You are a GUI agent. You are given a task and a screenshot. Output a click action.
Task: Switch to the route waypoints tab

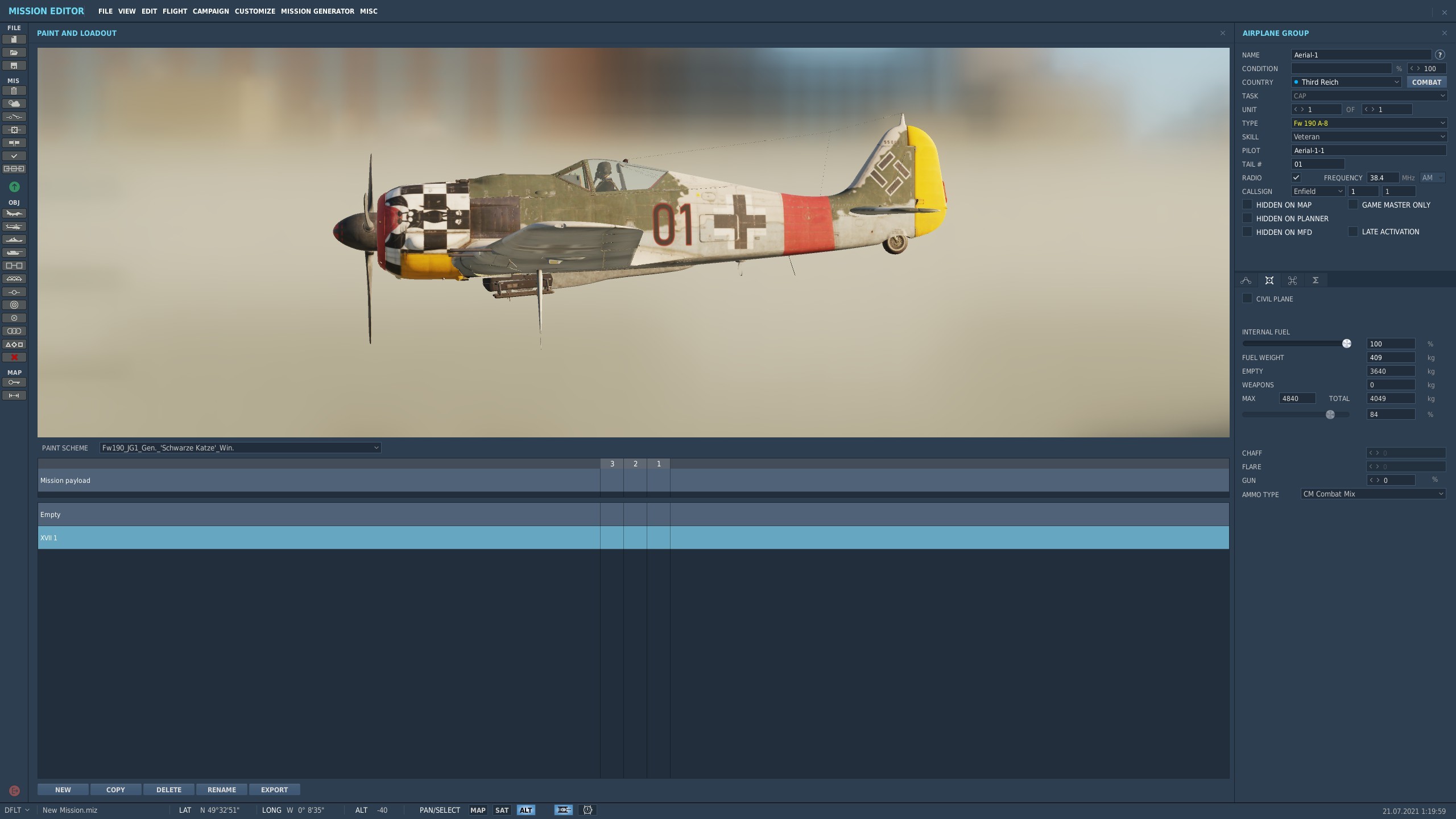1246,280
